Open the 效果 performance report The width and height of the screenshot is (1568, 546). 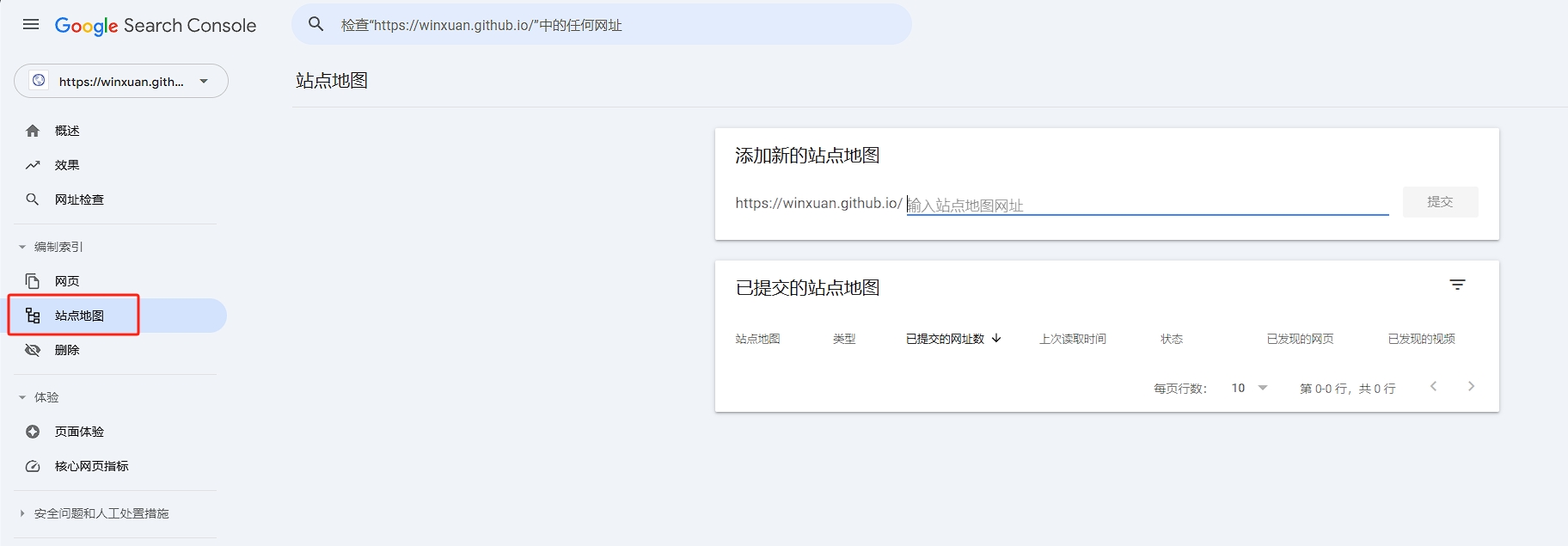67,165
